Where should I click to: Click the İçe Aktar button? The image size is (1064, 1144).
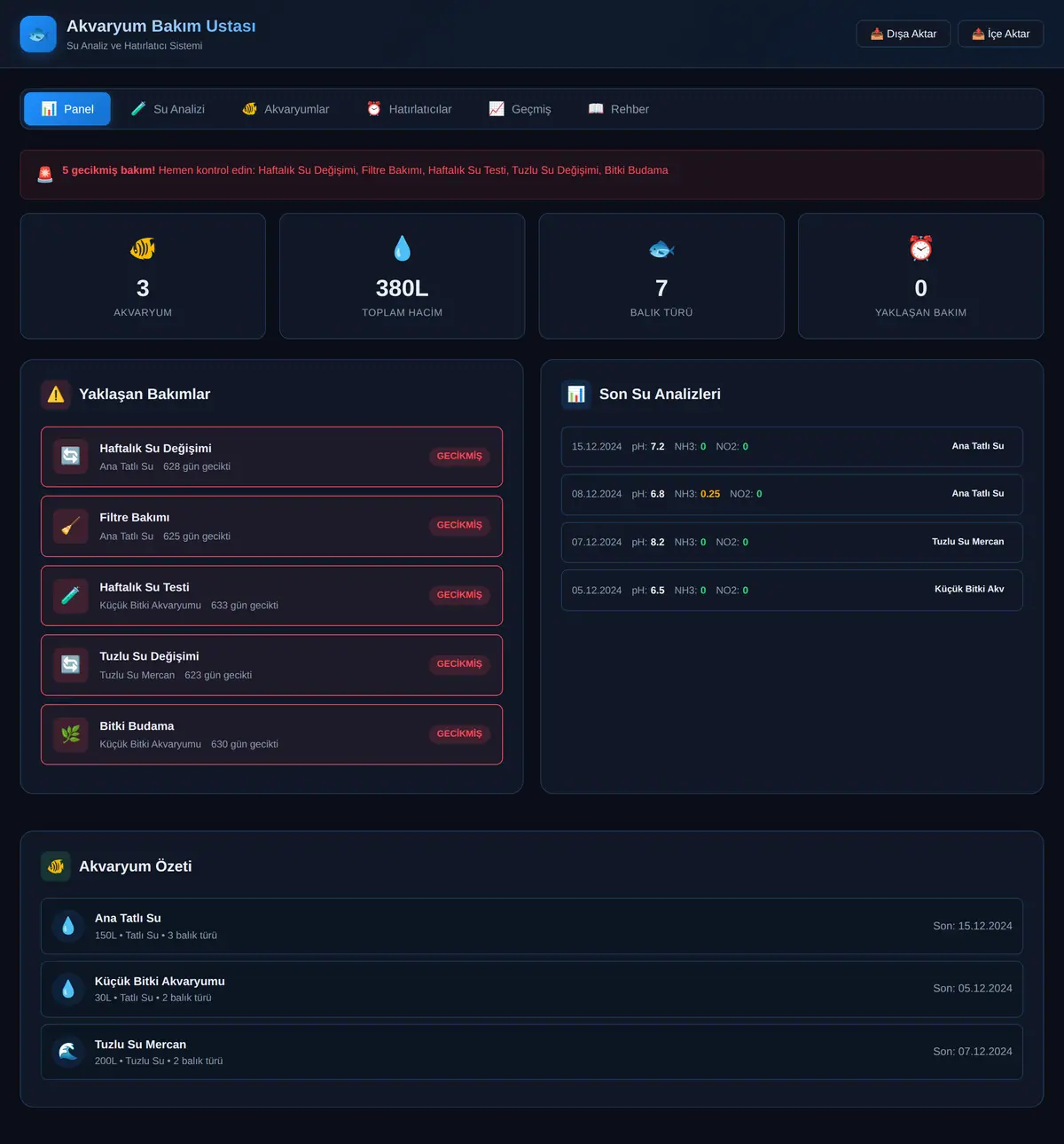pyautogui.click(x=1000, y=34)
